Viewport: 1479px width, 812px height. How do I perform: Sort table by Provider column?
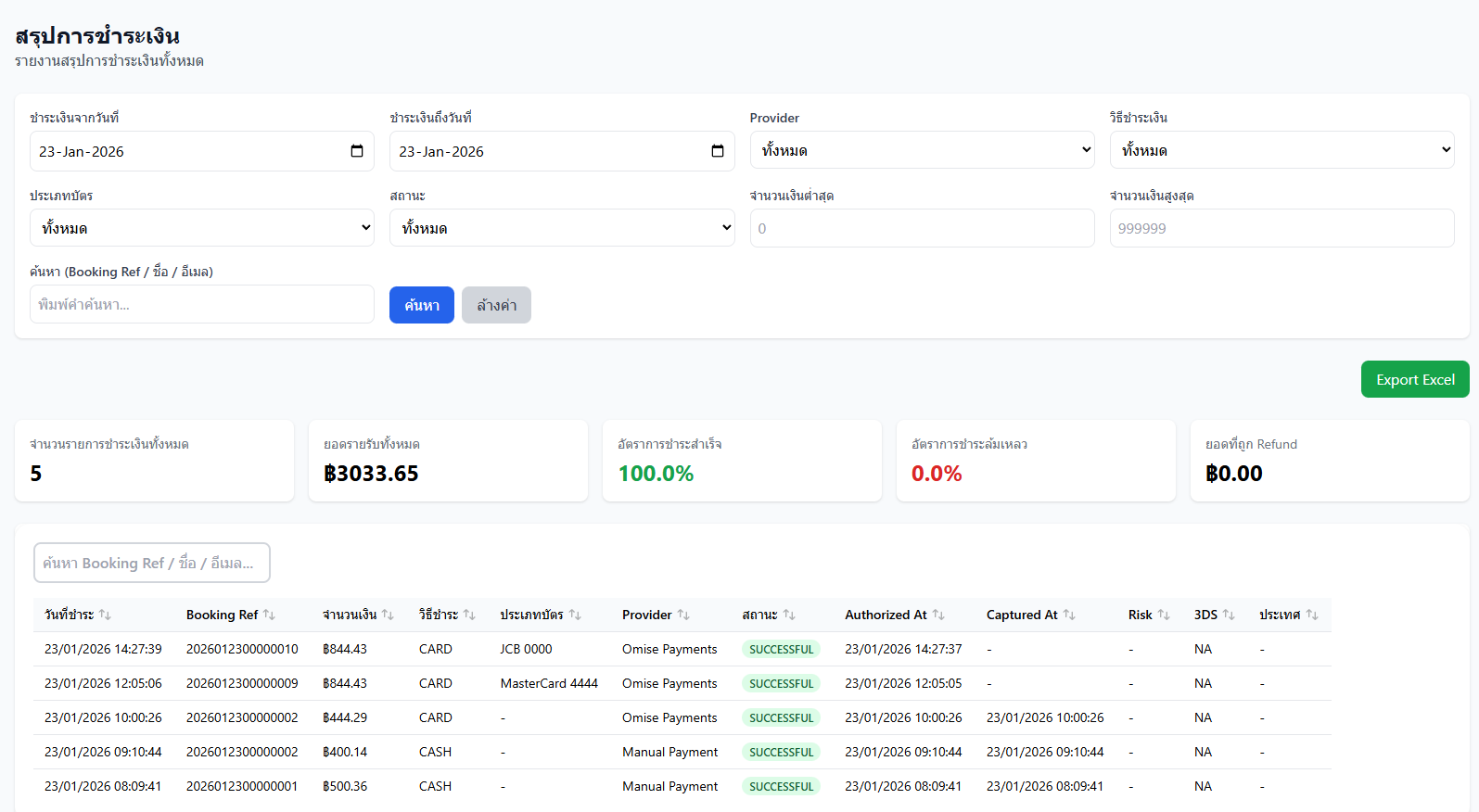[656, 615]
